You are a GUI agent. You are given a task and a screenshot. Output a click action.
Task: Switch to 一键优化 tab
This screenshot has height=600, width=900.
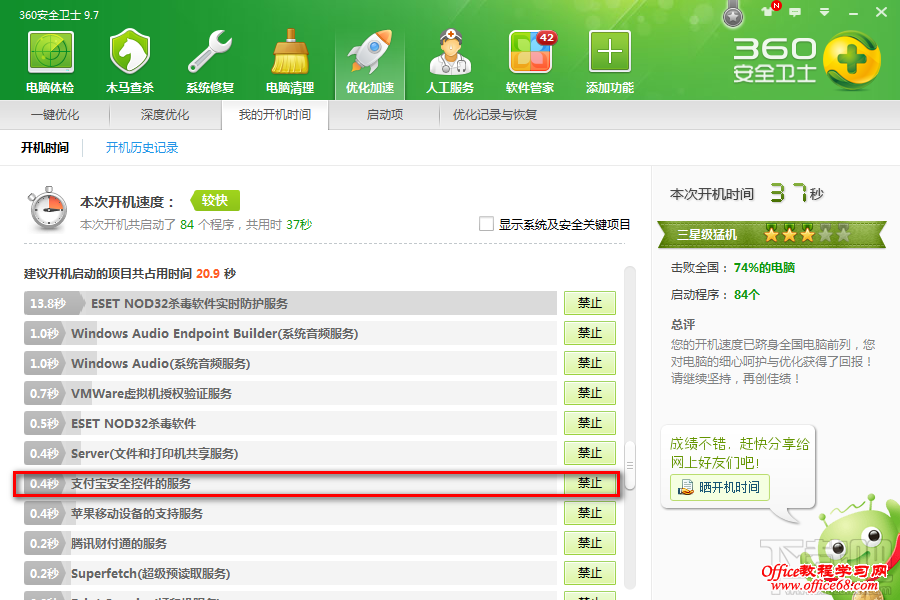pyautogui.click(x=55, y=115)
